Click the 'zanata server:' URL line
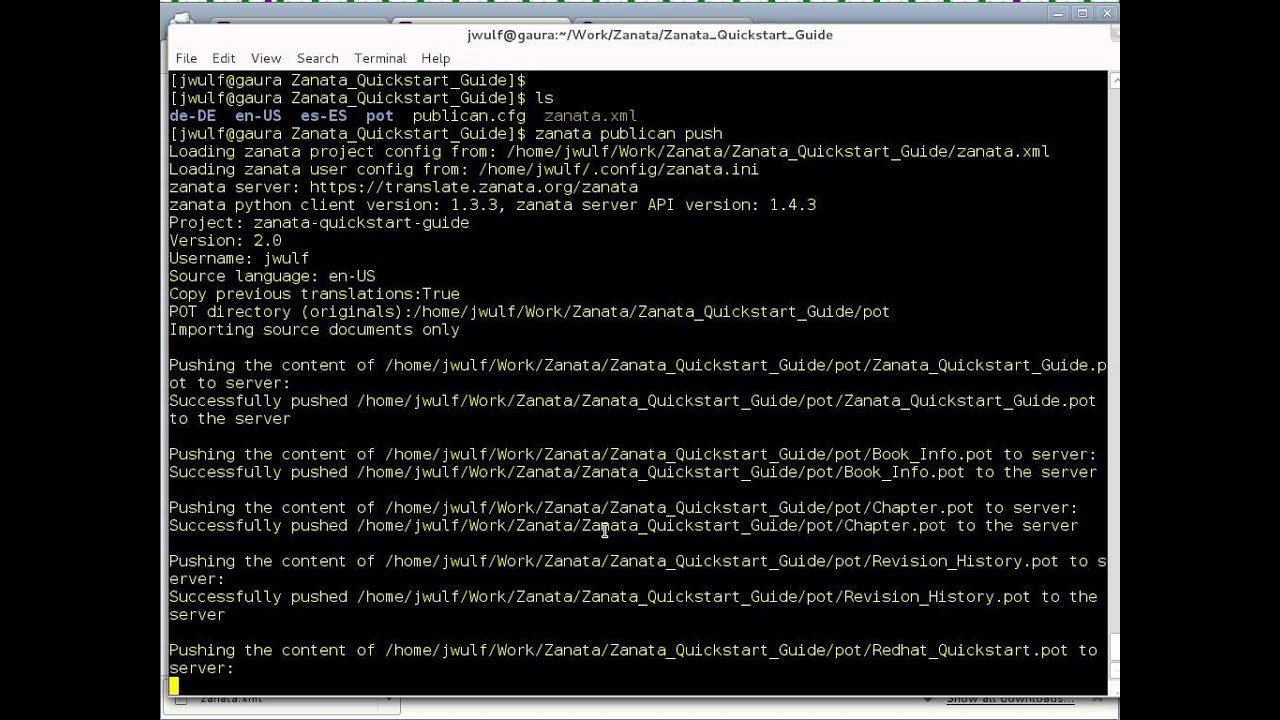The image size is (1280, 720). pos(403,187)
